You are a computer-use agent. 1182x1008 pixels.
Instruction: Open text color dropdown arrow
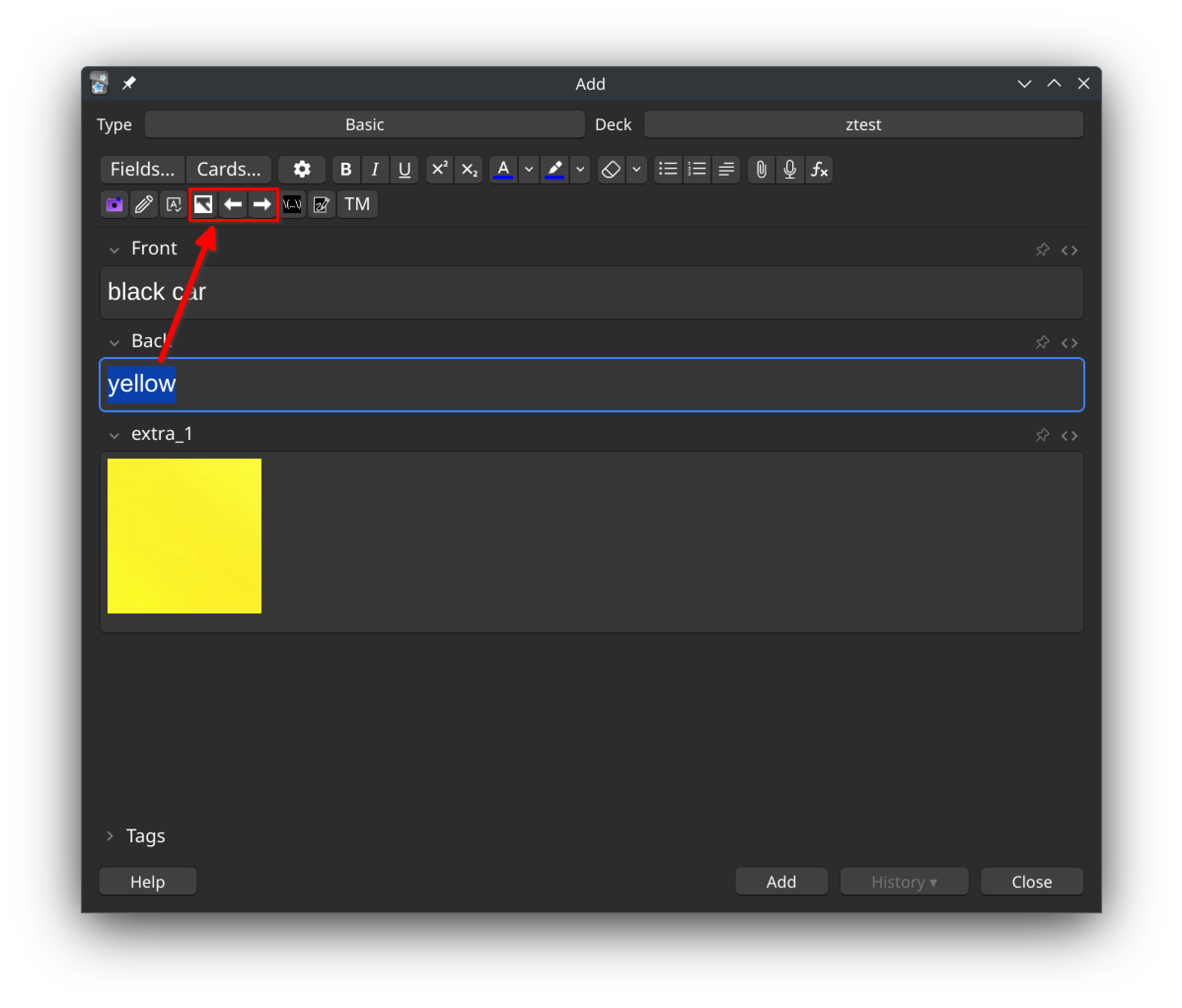click(x=529, y=169)
